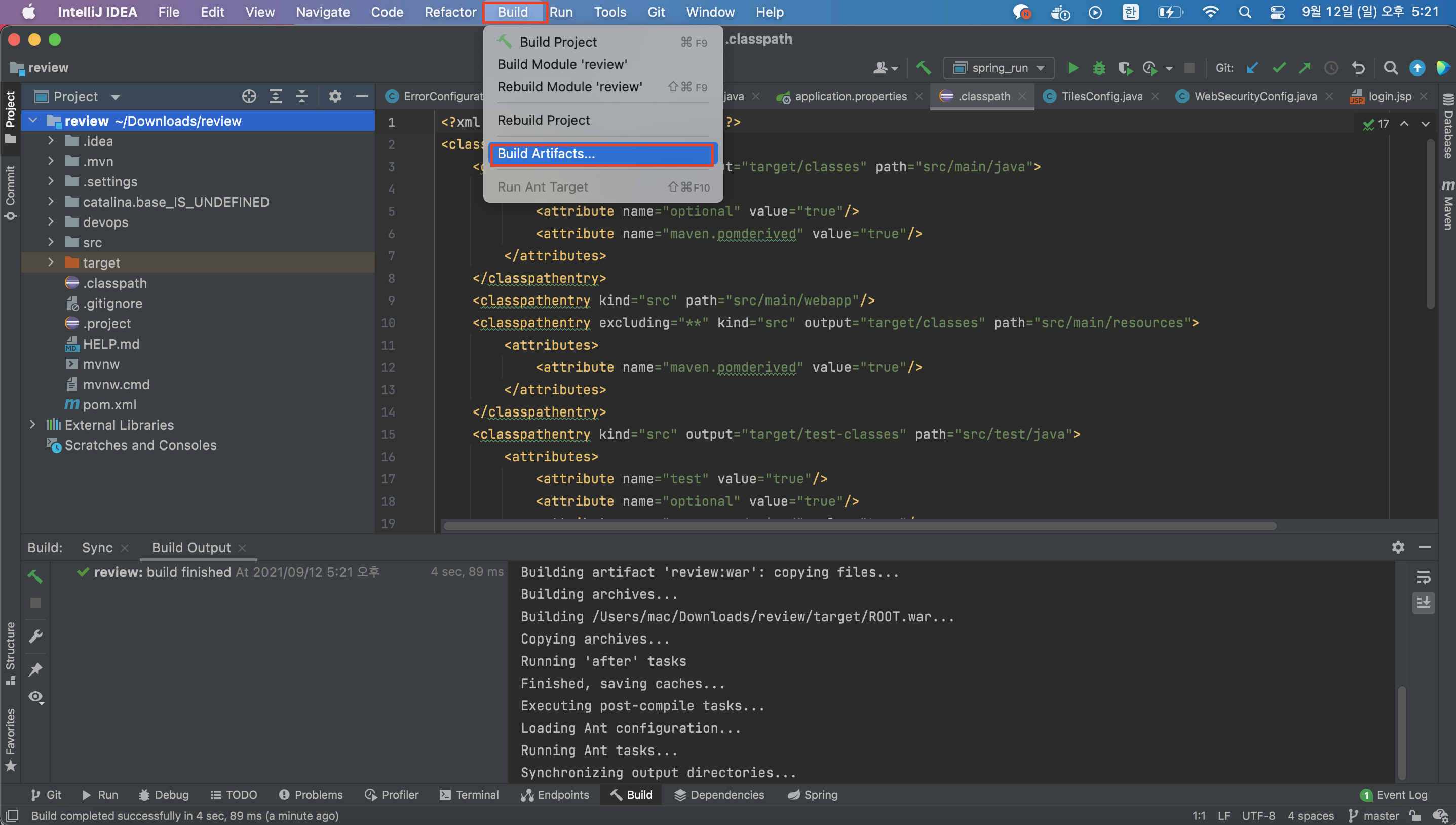Click the pin tab icon in Build panel
Viewport: 1456px width, 825px height.
(35, 669)
